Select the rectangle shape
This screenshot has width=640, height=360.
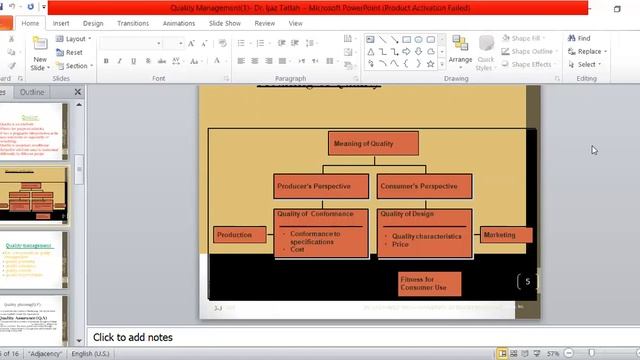(x=407, y=40)
